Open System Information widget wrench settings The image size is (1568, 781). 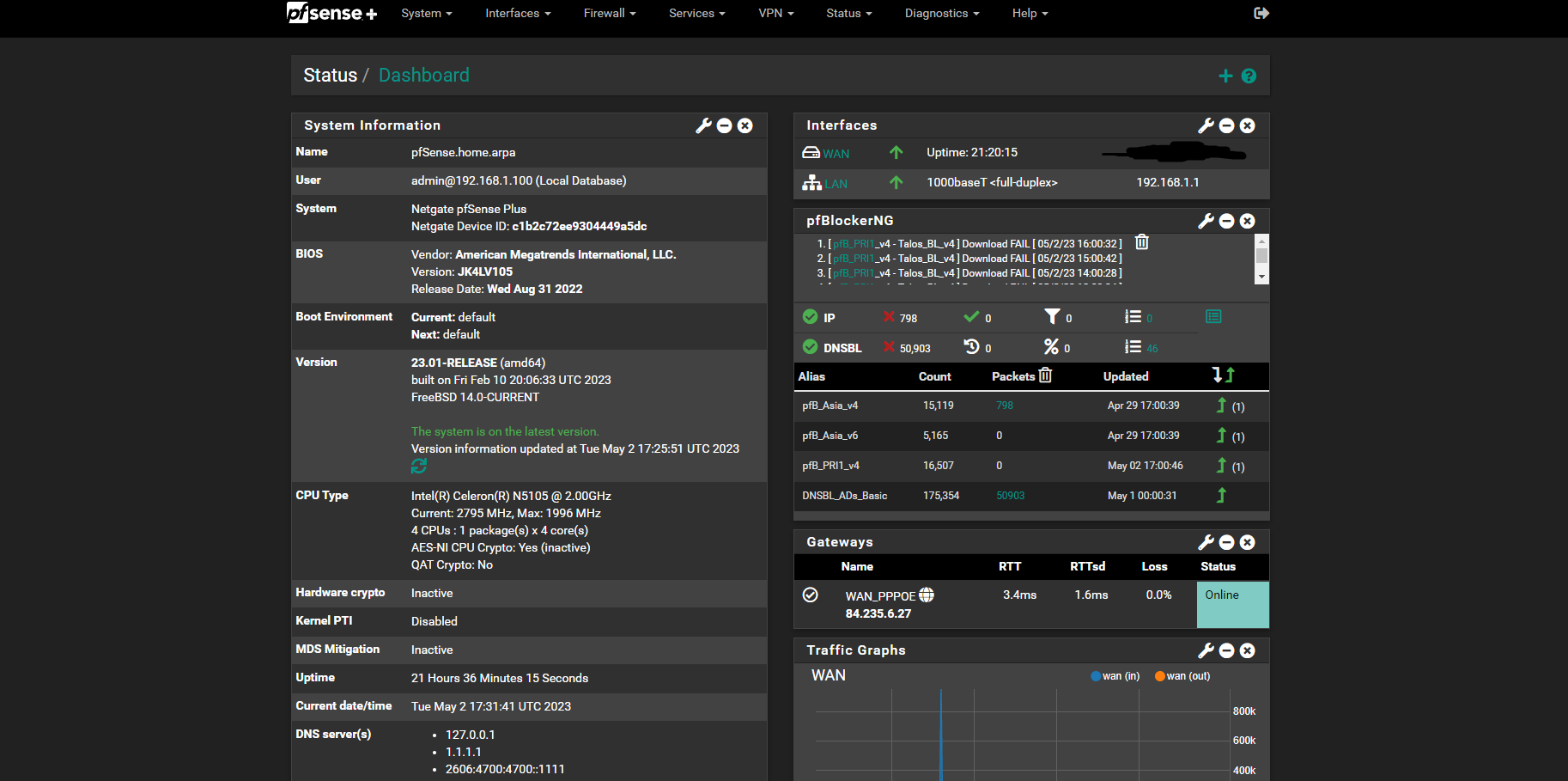(703, 125)
